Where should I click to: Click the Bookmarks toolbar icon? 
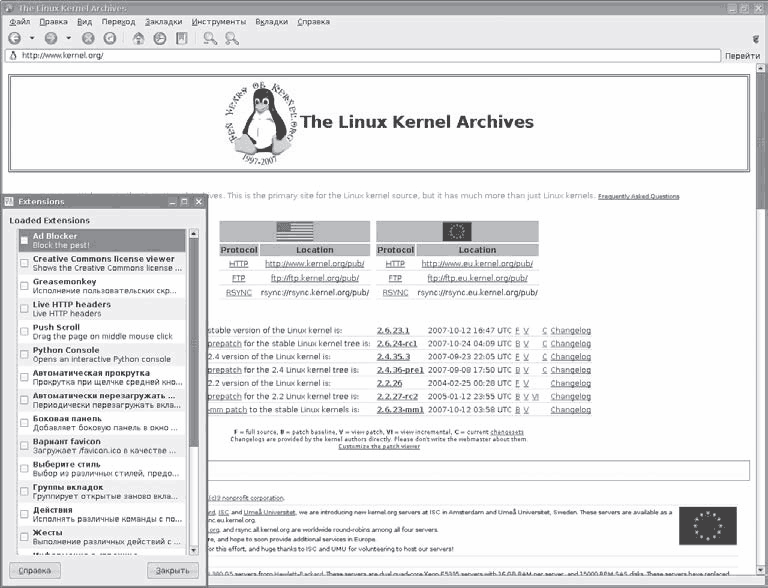pos(182,38)
